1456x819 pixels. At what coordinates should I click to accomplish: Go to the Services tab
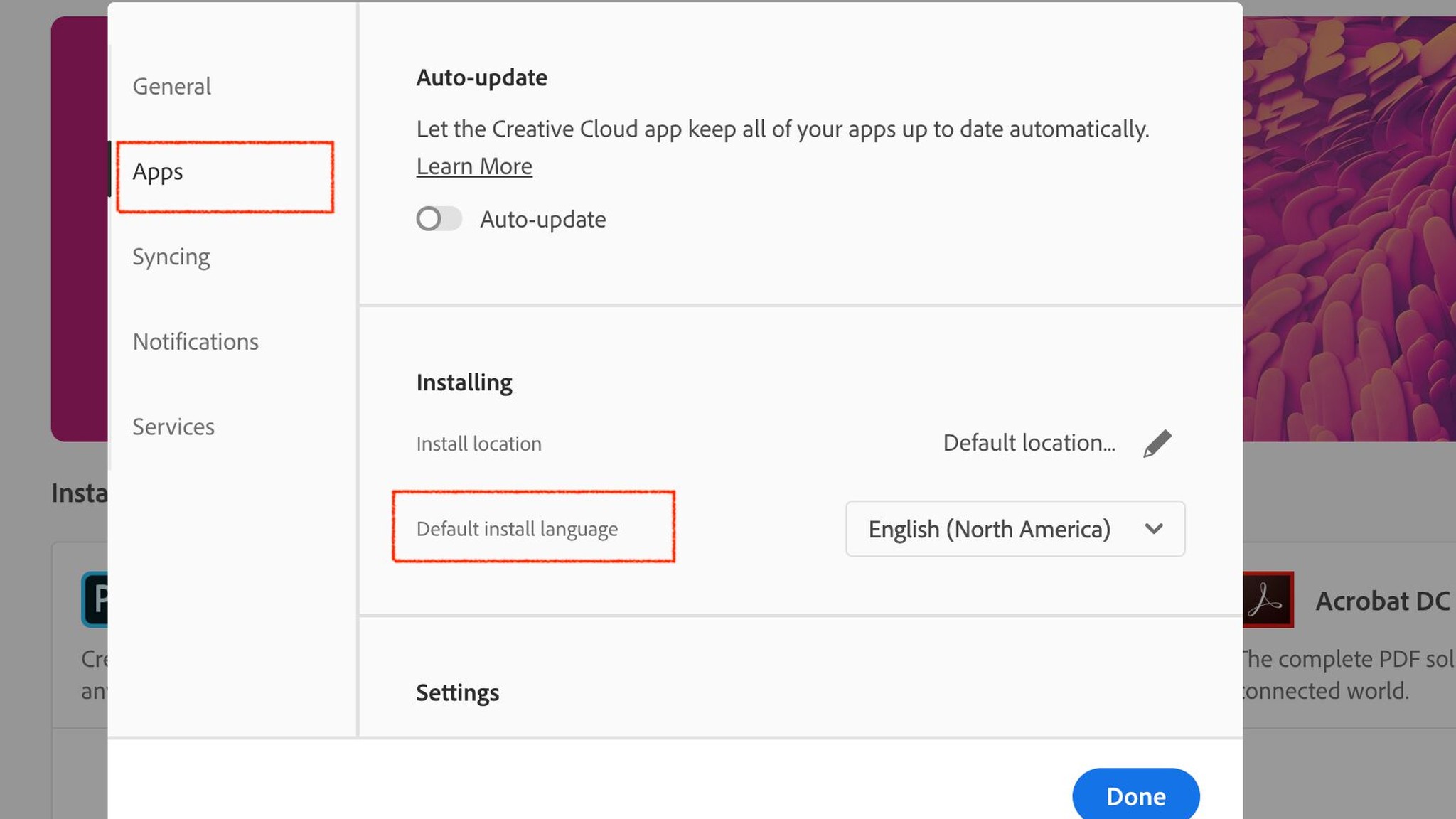pos(173,427)
